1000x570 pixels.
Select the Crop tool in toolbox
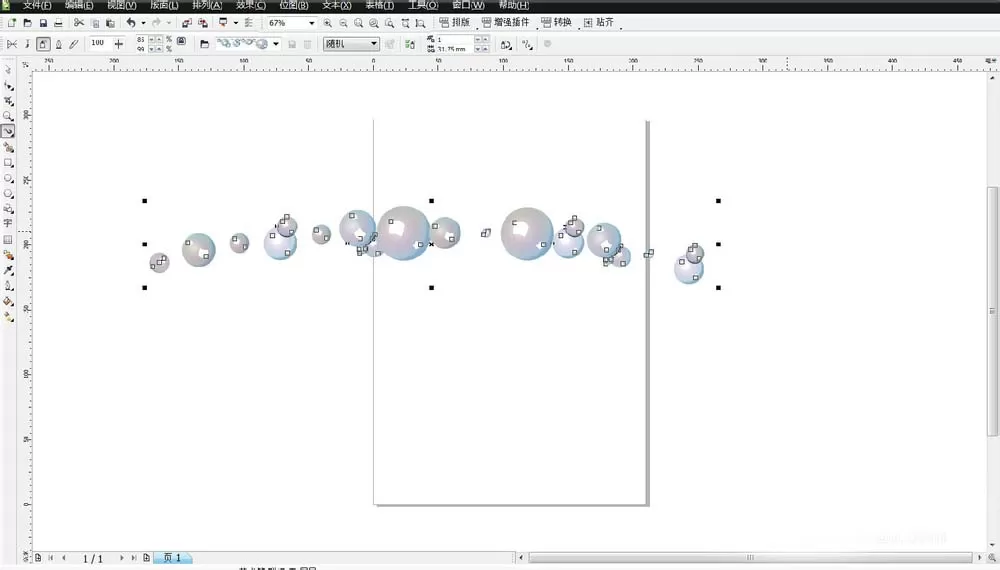click(x=8, y=101)
